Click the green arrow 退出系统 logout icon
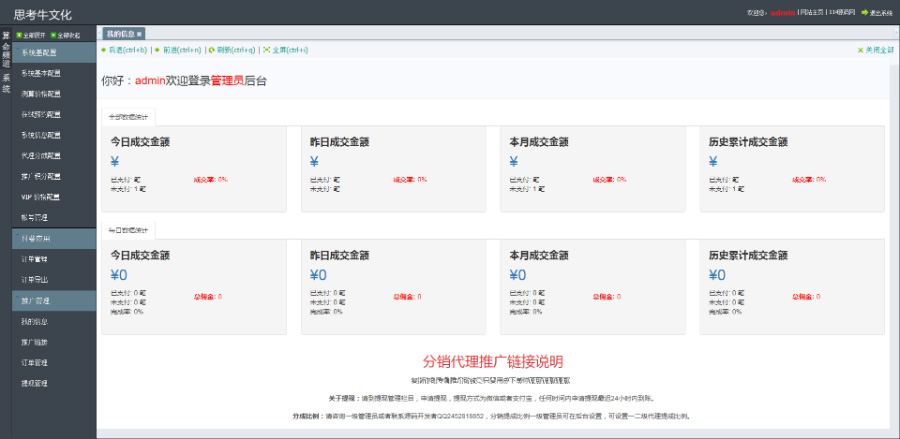Image resolution: width=900 pixels, height=439 pixels. coord(864,13)
